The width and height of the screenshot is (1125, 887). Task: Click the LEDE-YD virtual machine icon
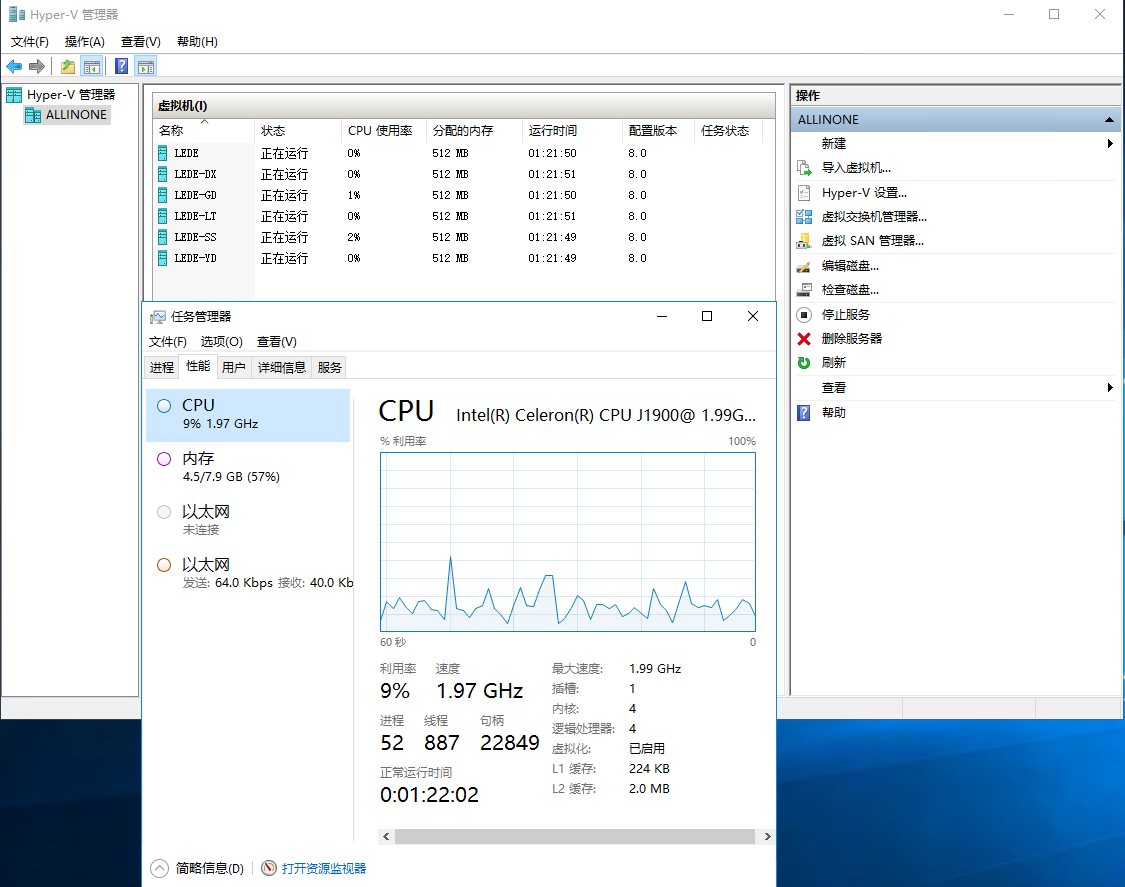163,258
